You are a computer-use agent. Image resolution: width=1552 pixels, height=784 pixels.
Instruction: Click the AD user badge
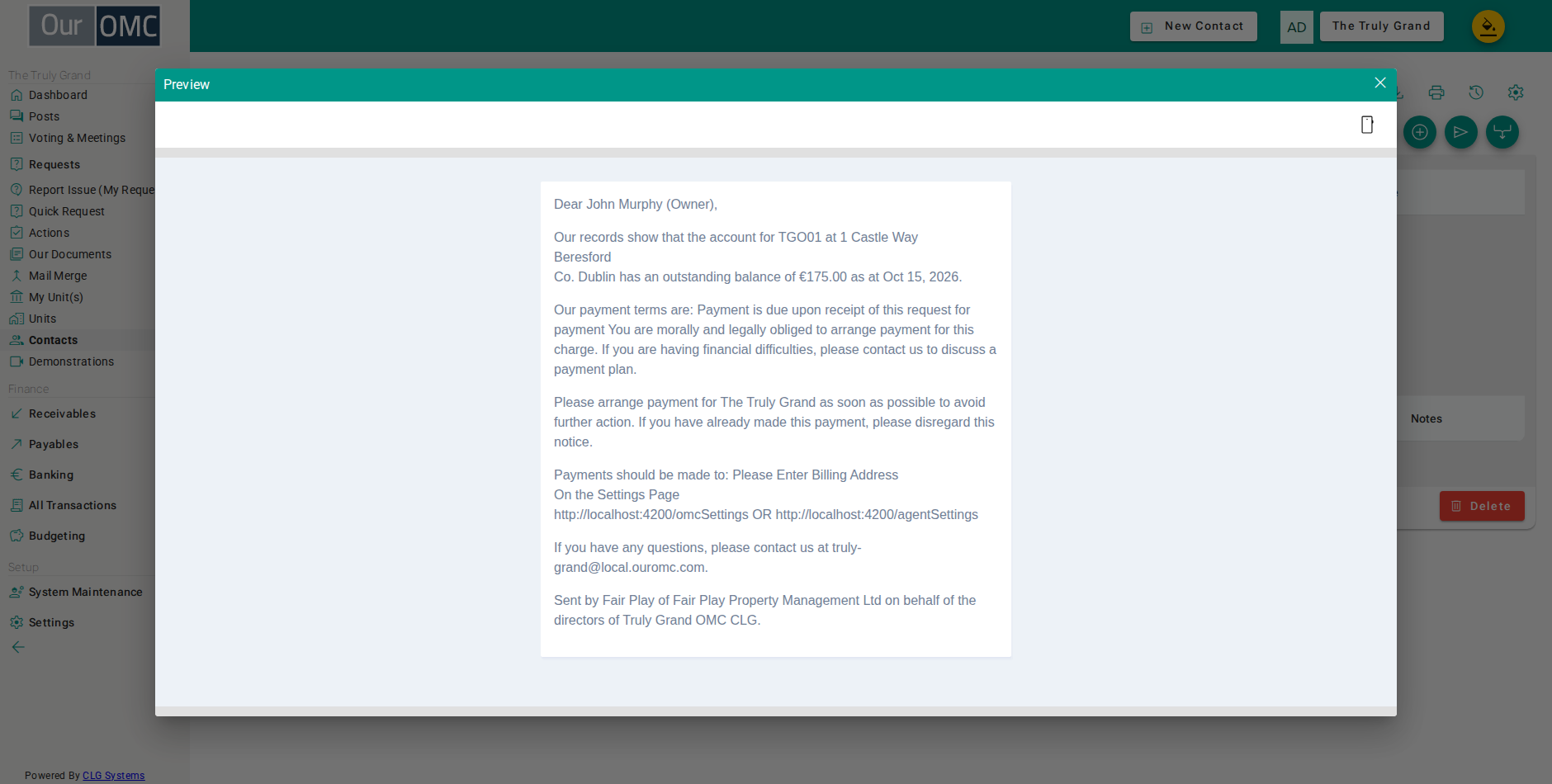point(1297,27)
